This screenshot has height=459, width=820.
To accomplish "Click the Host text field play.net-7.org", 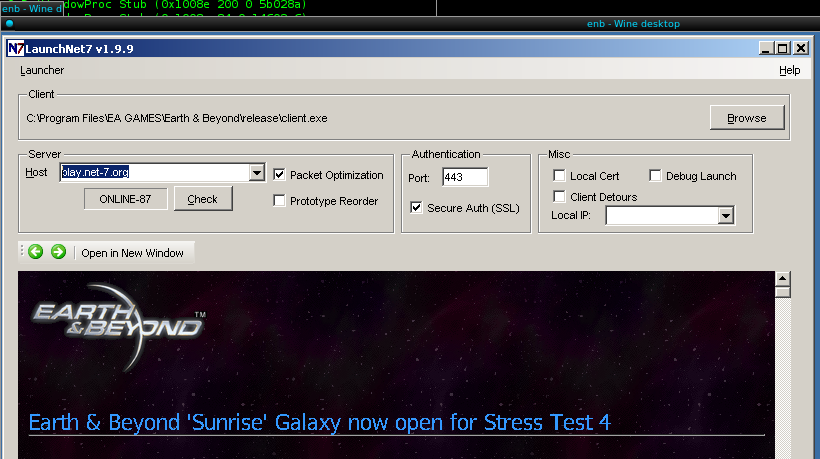I will coord(155,173).
